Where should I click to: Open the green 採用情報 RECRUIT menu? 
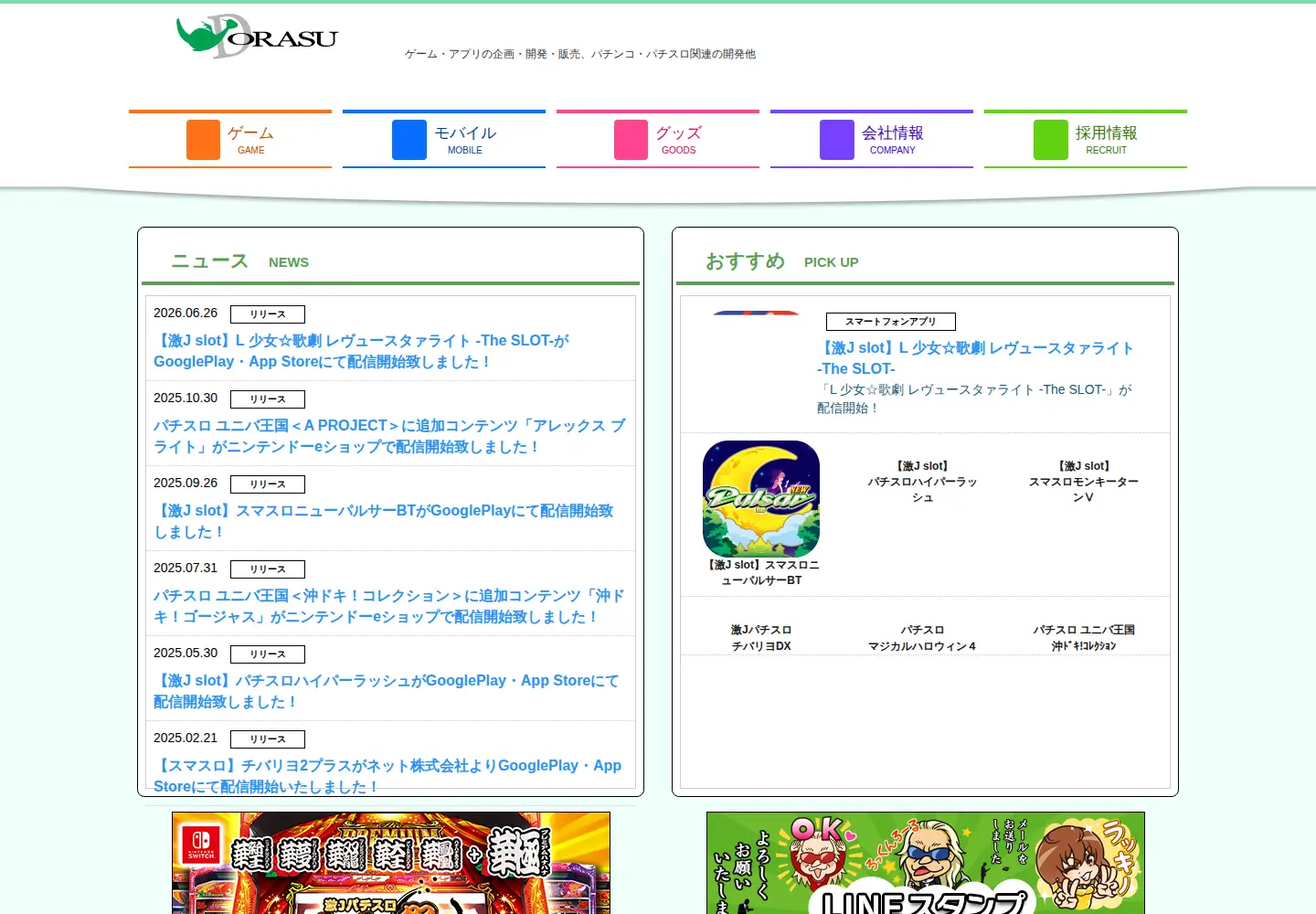[x=1086, y=139]
